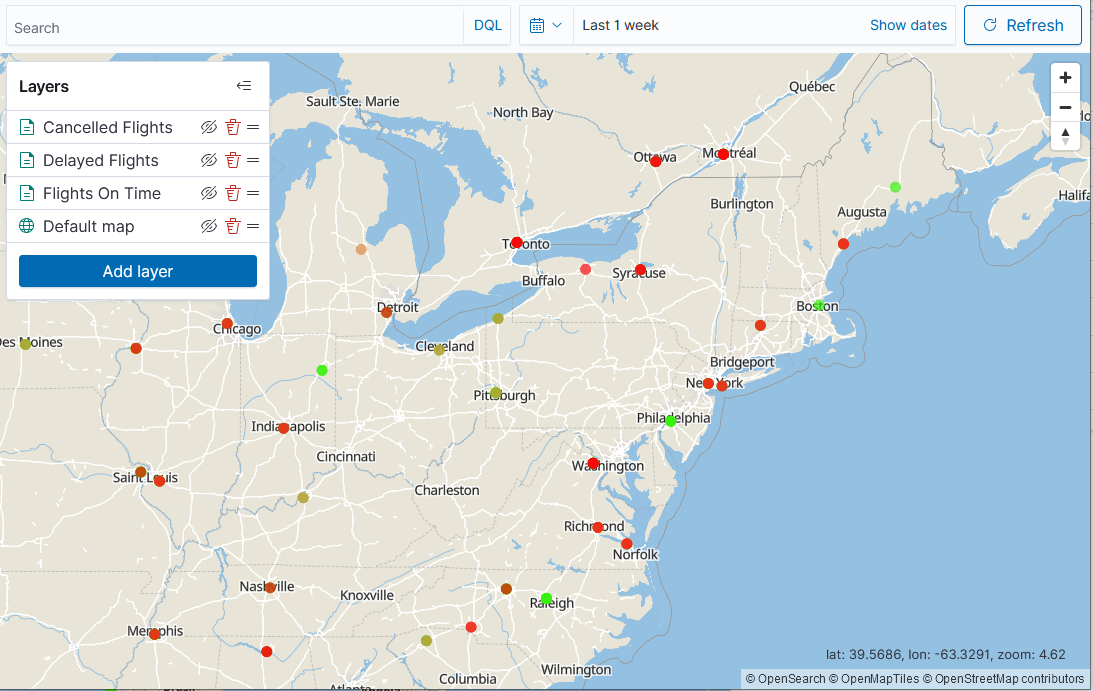Click the olive marker at Des Moines

[x=26, y=344]
